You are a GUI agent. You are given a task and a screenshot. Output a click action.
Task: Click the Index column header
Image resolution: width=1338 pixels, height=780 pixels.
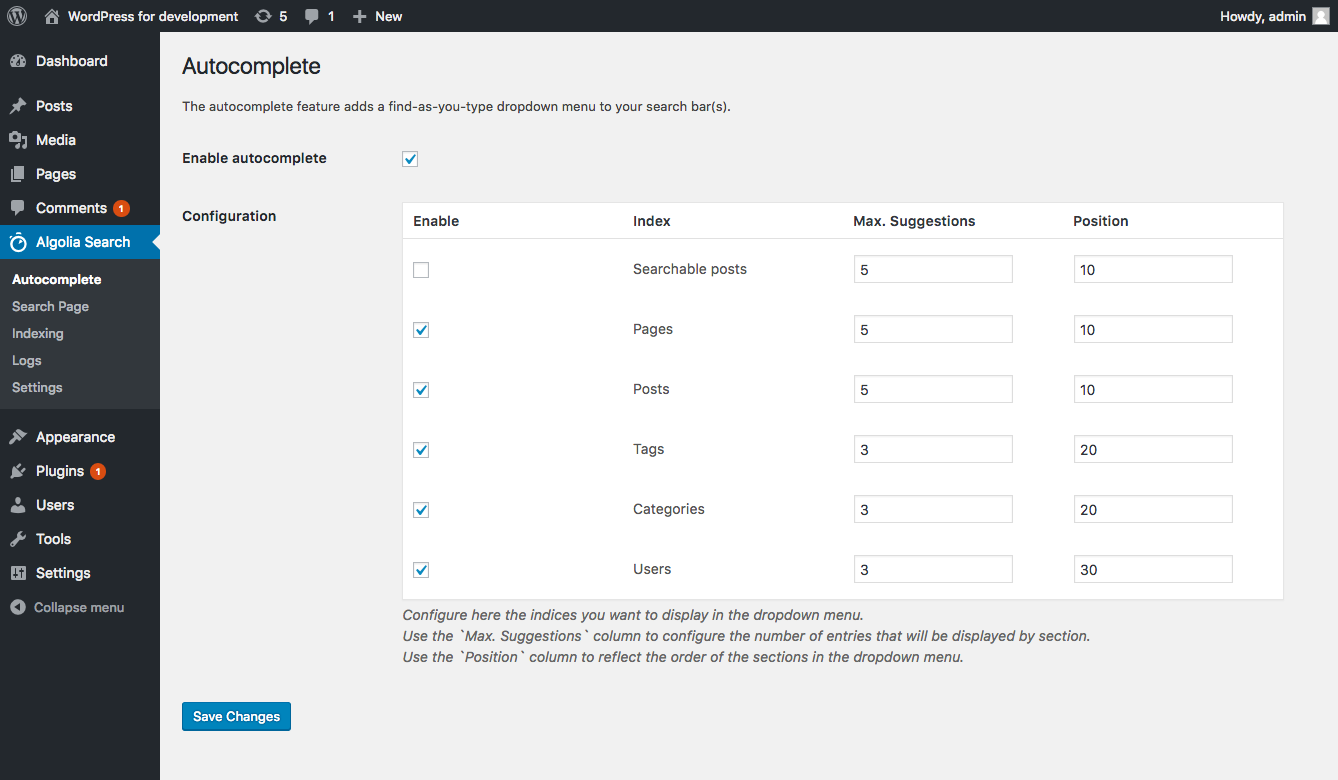tap(652, 221)
